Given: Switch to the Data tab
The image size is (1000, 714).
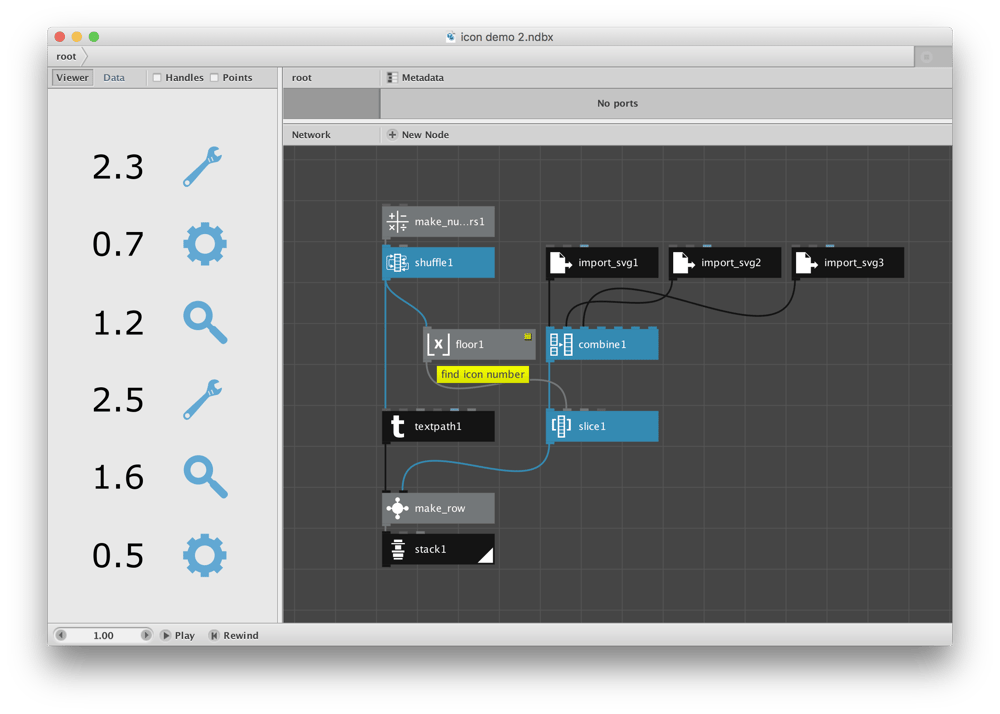Looking at the screenshot, I should [114, 78].
